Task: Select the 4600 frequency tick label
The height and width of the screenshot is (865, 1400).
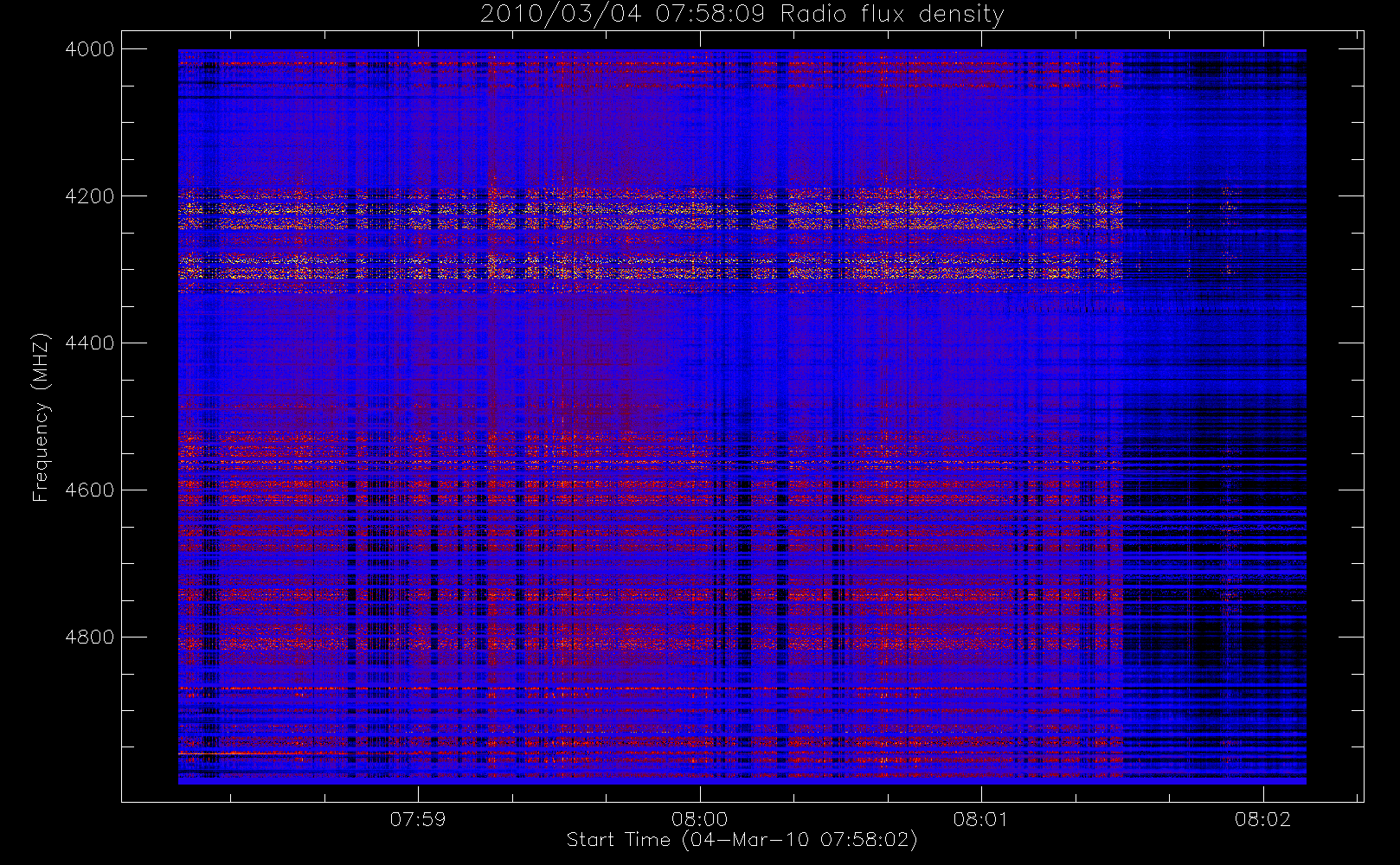Action: click(89, 490)
